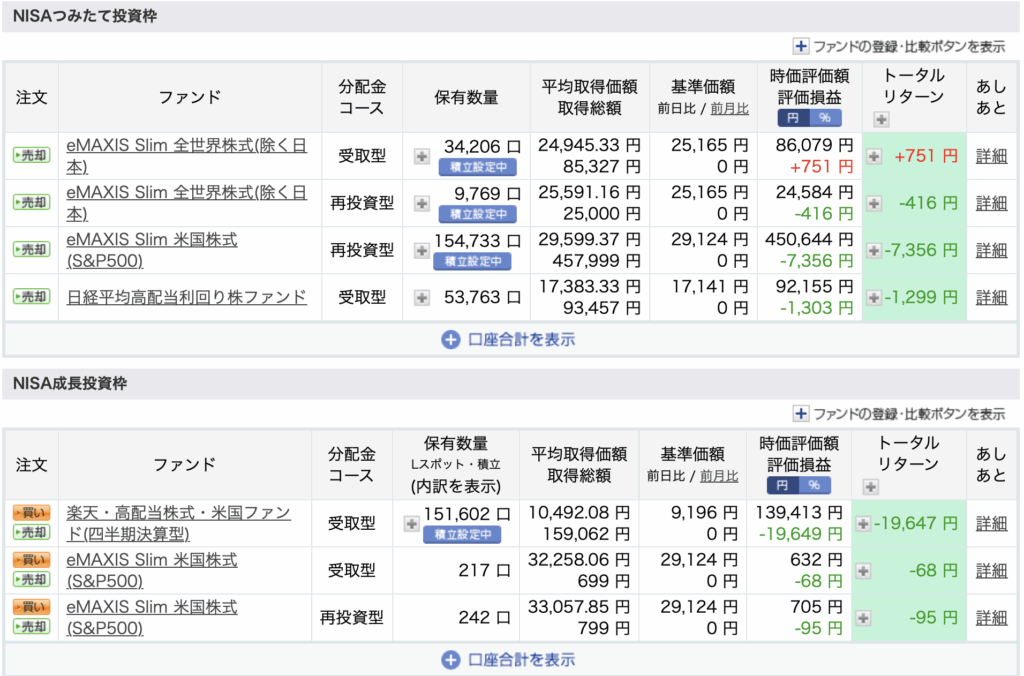Expand holdings plus icon beside 9,769 口

pyautogui.click(x=422, y=203)
